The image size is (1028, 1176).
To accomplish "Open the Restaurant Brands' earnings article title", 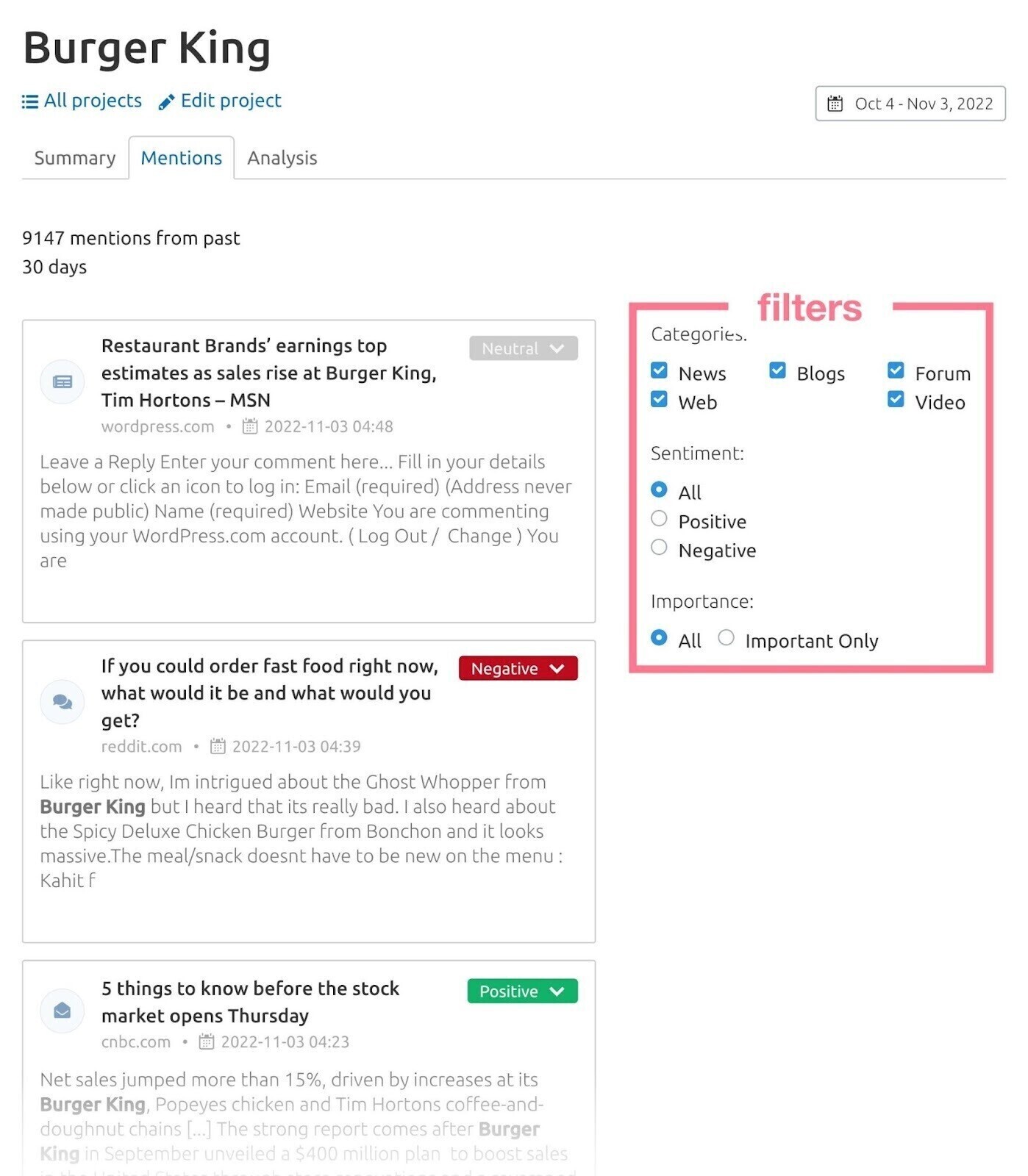I will click(269, 373).
